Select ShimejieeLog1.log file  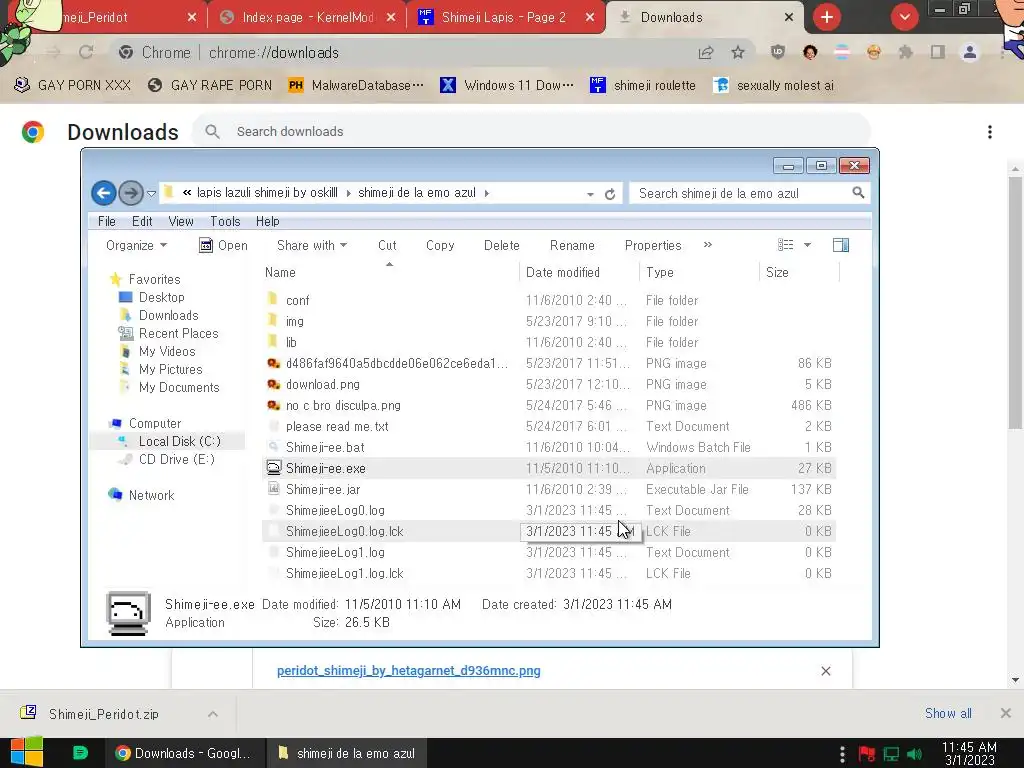pos(549,552)
